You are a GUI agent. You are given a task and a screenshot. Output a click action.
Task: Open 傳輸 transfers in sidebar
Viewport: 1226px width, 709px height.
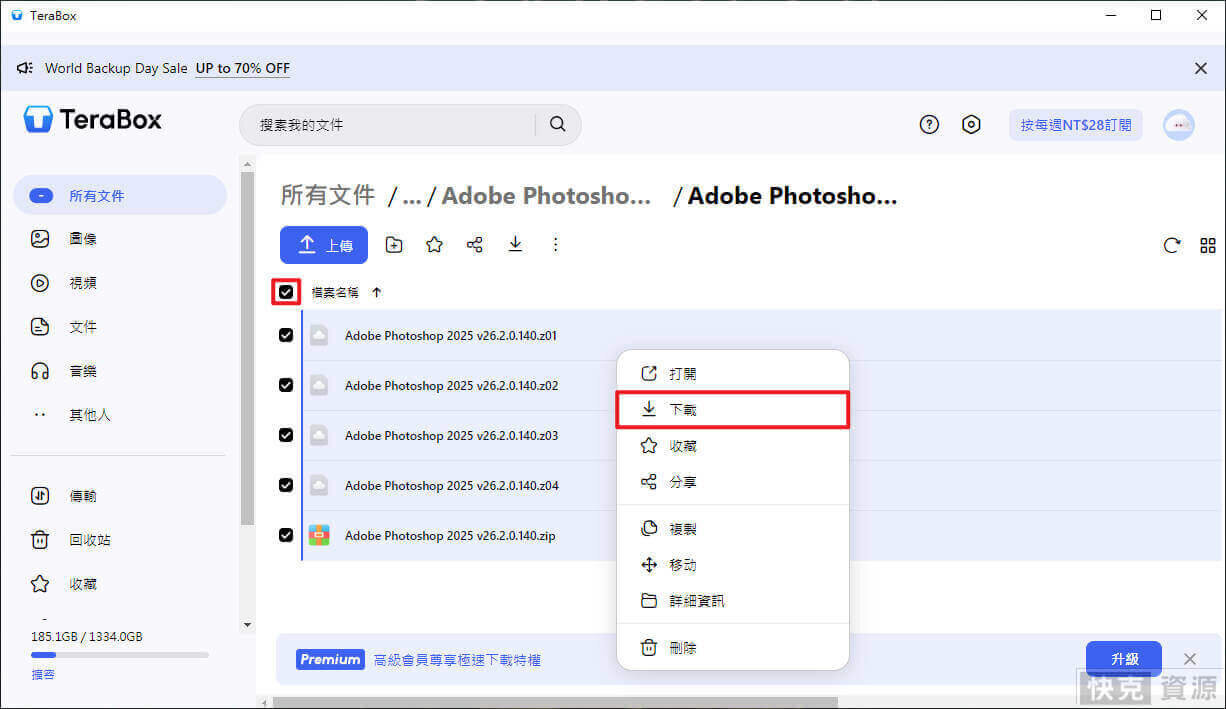click(120, 496)
